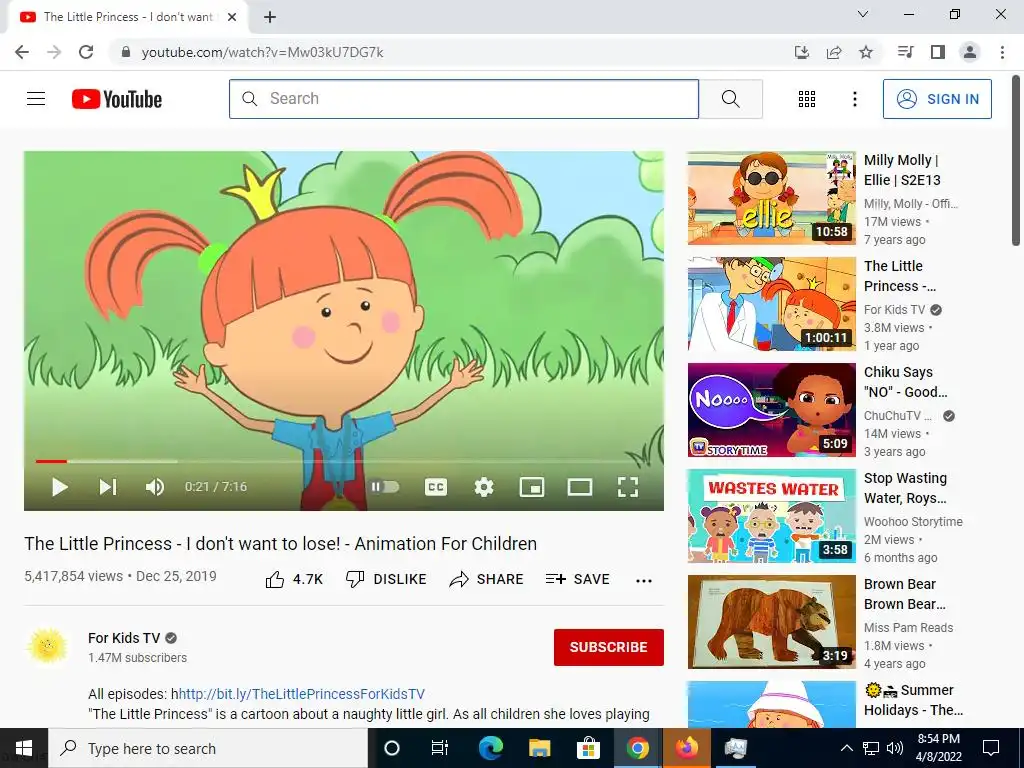The image size is (1024, 768).
Task: Share this page from address bar
Action: point(833,52)
